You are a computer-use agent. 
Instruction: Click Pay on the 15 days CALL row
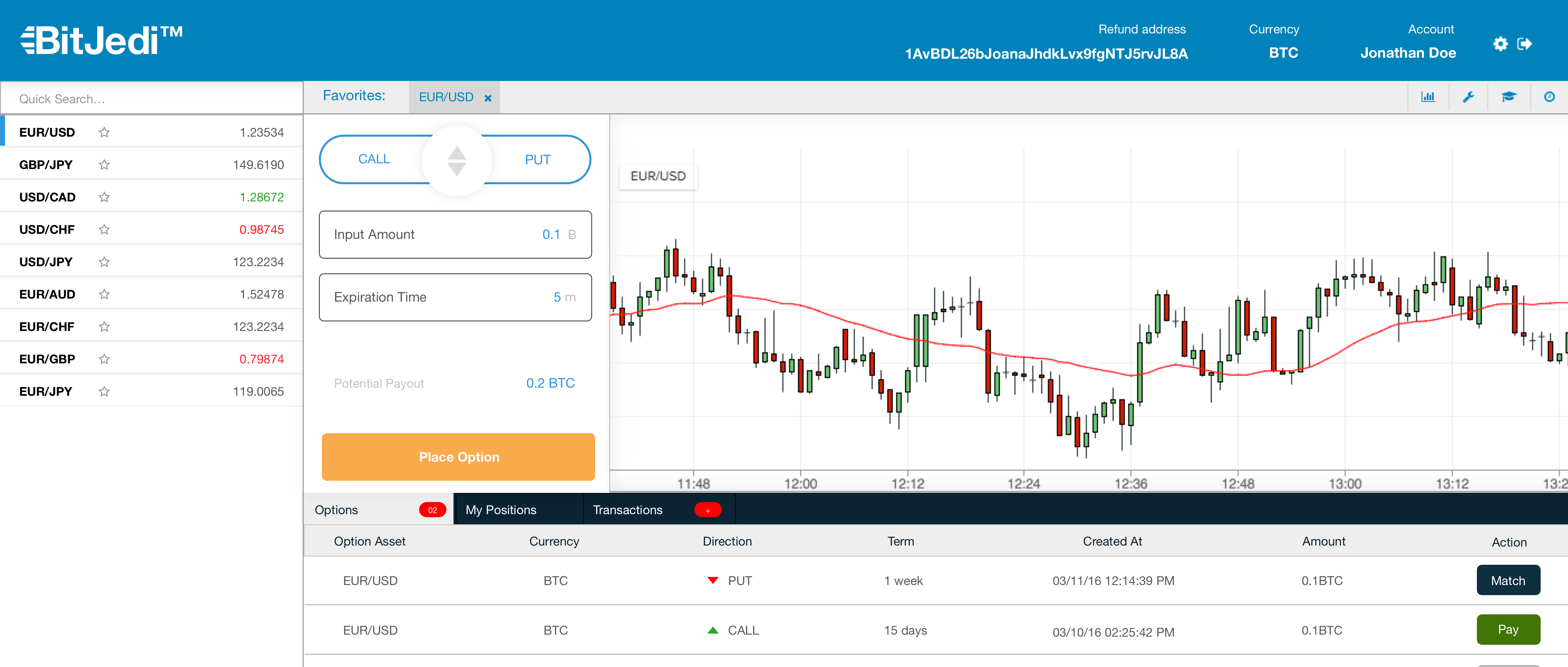click(1508, 630)
